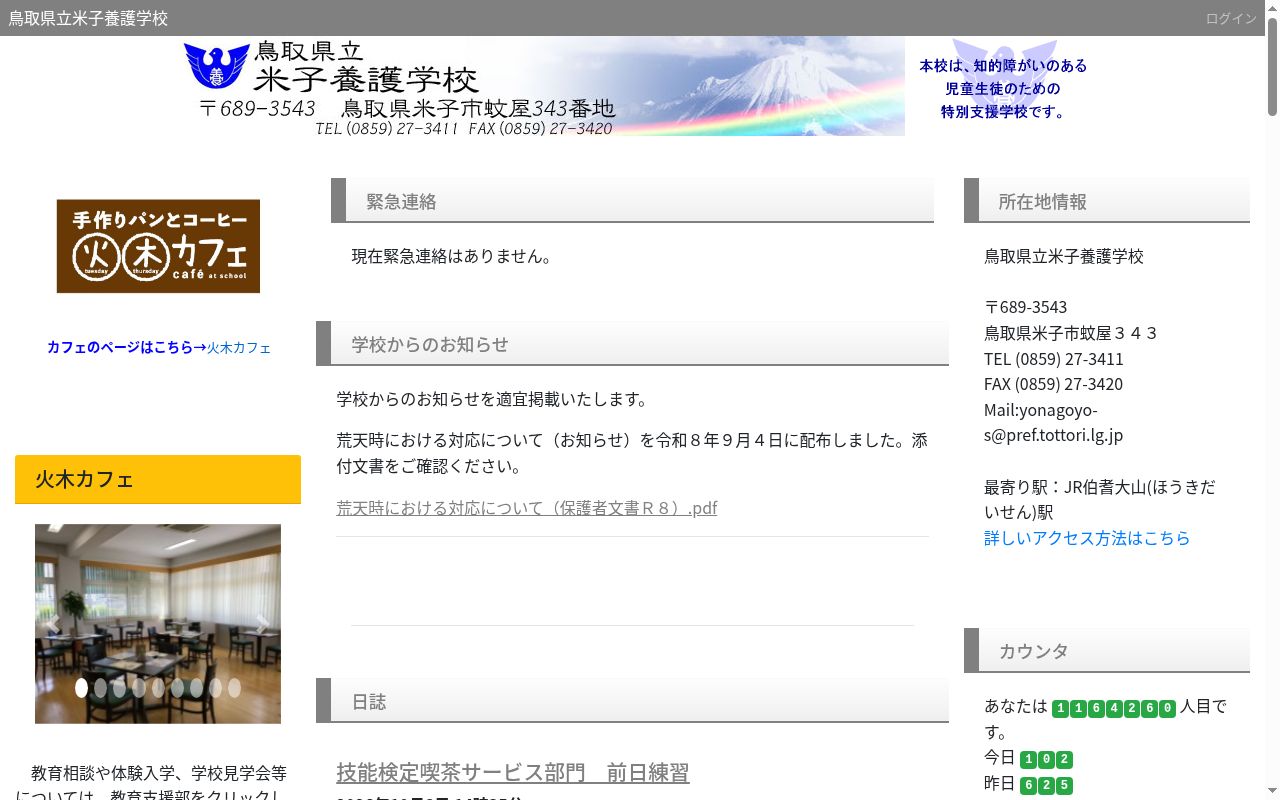
Task: Open 詳しいアクセス方法はこちら link
Action: [1087, 538]
